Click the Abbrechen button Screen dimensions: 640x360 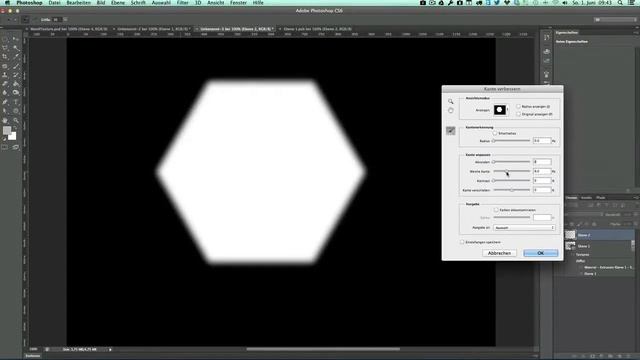pos(499,253)
